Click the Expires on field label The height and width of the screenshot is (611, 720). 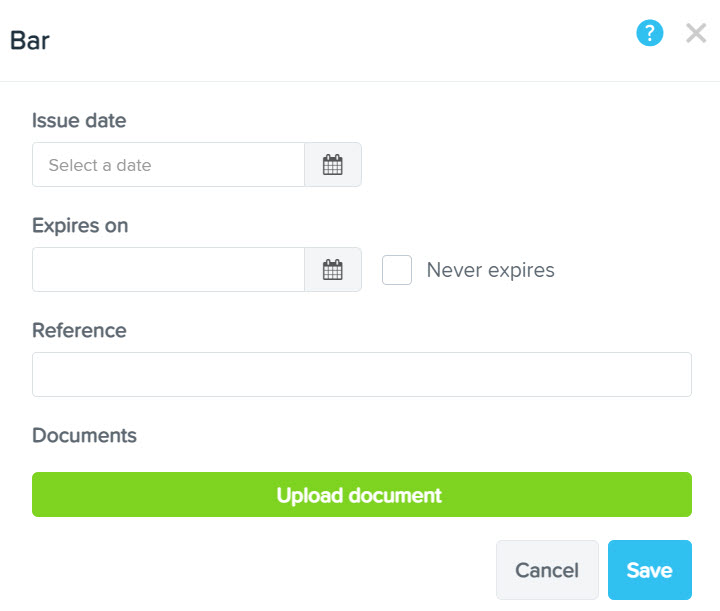click(x=80, y=226)
